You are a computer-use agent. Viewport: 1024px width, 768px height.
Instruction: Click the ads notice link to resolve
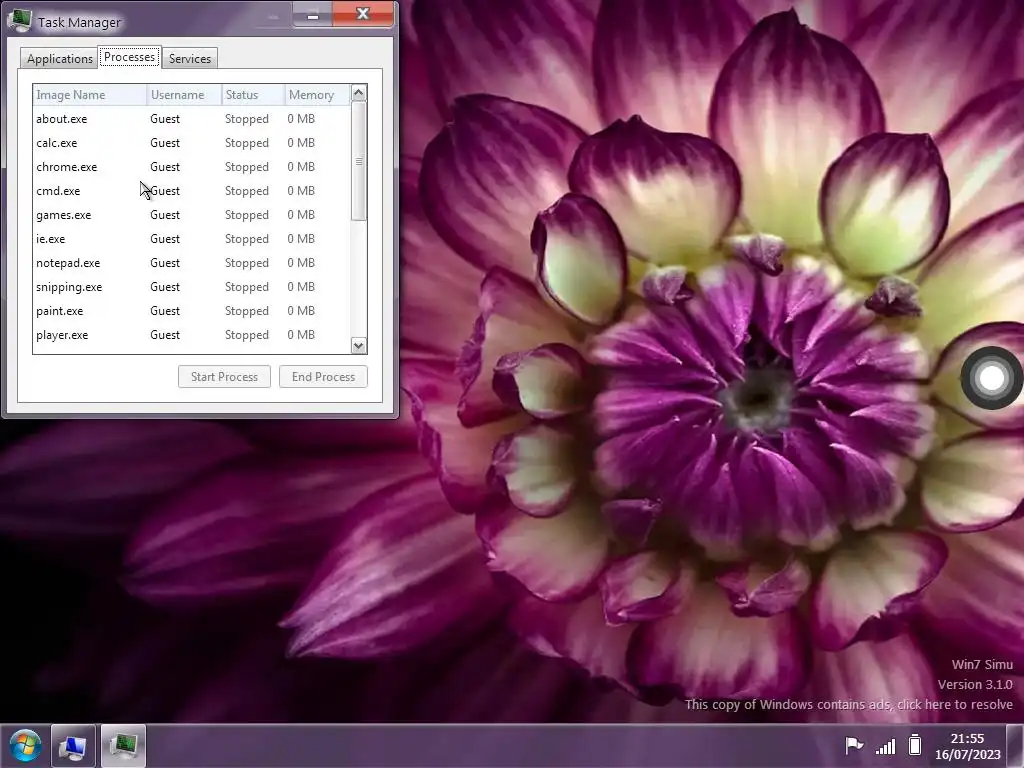point(848,705)
